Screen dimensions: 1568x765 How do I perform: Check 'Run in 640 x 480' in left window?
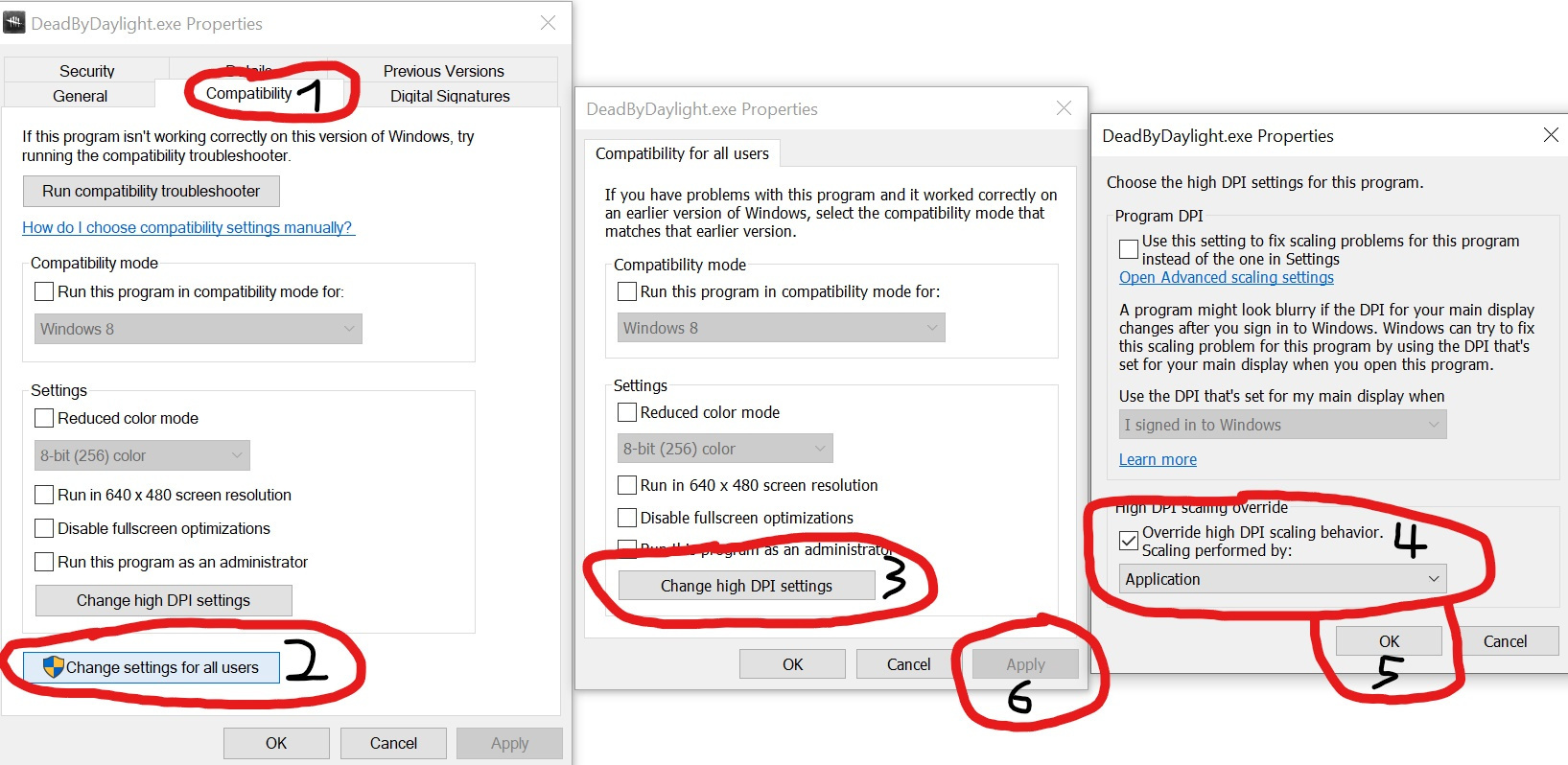pyautogui.click(x=44, y=495)
